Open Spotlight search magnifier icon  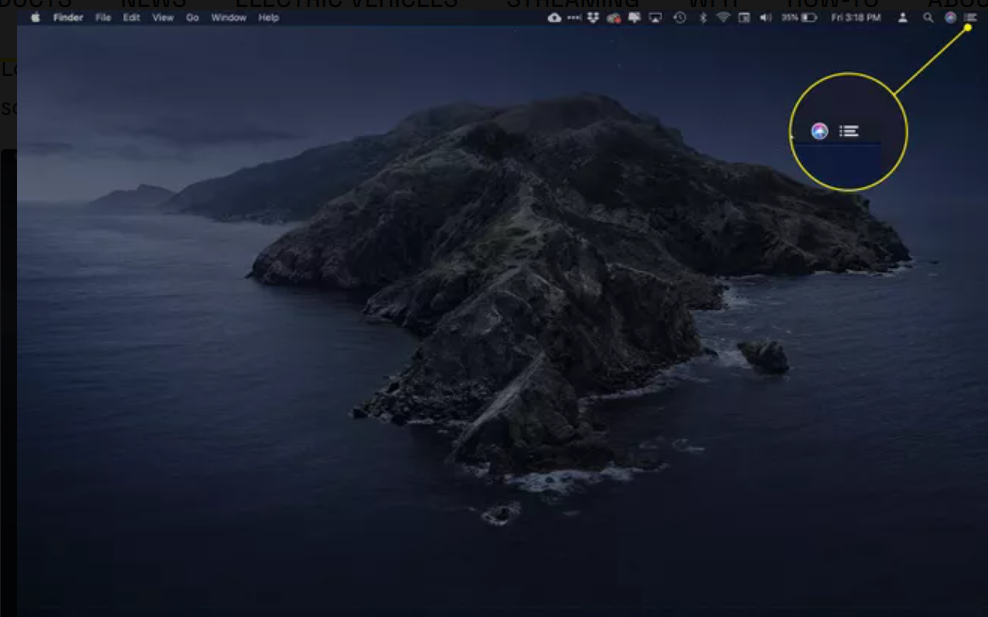pyautogui.click(x=928, y=18)
